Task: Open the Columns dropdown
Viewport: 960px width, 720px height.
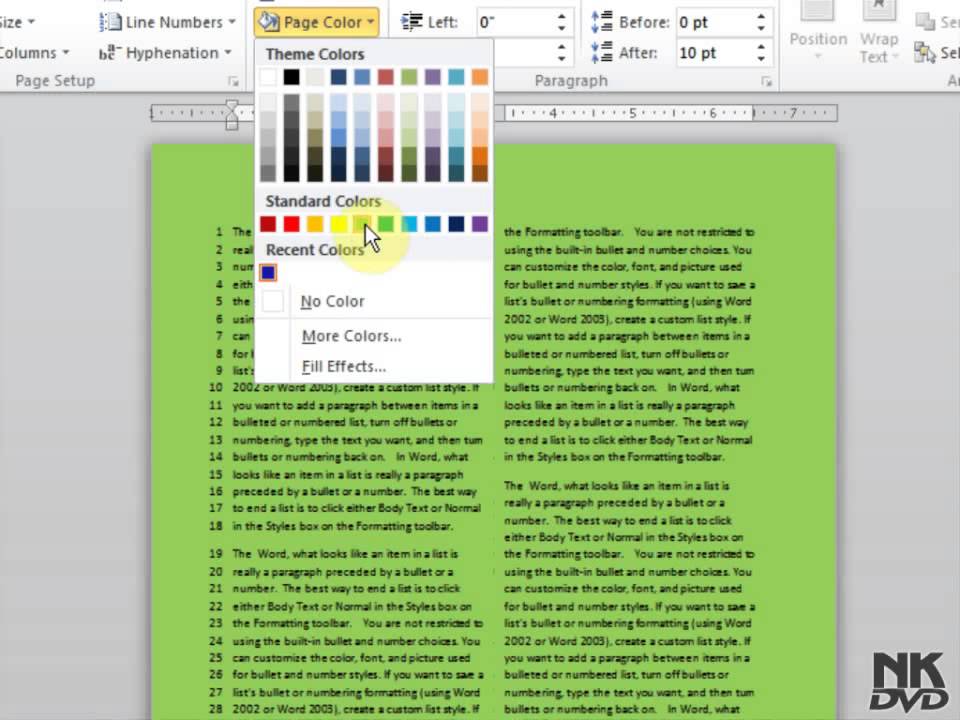Action: point(34,53)
